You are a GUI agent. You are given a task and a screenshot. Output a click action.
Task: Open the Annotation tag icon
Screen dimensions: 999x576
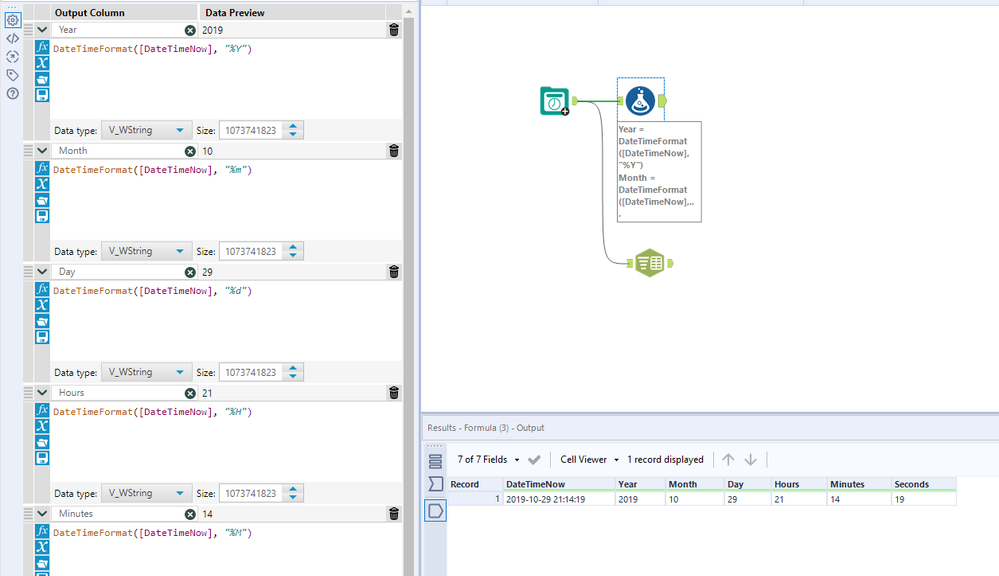click(12, 75)
